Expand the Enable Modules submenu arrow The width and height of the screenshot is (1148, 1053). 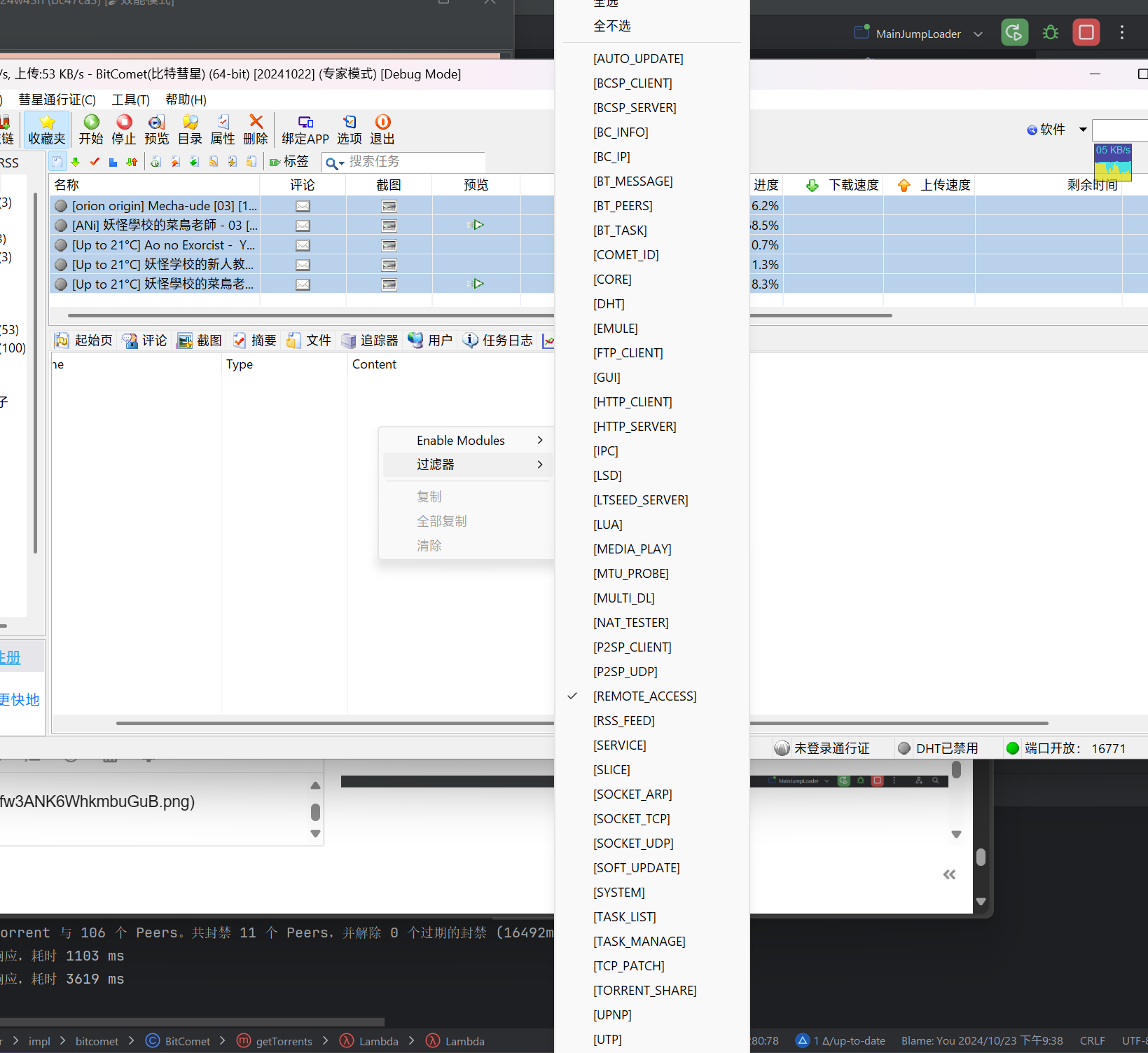coord(540,440)
